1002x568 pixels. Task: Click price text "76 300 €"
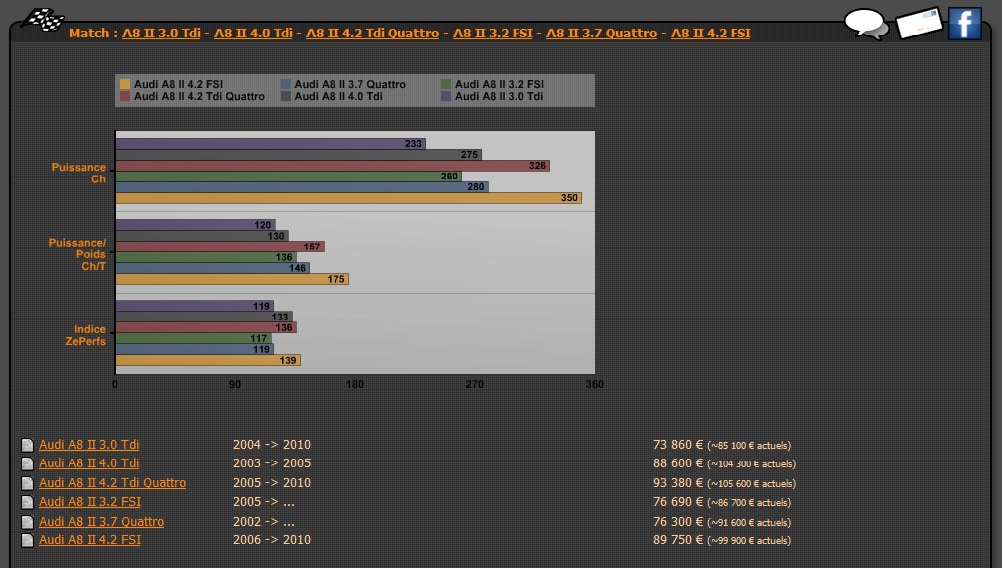(678, 522)
